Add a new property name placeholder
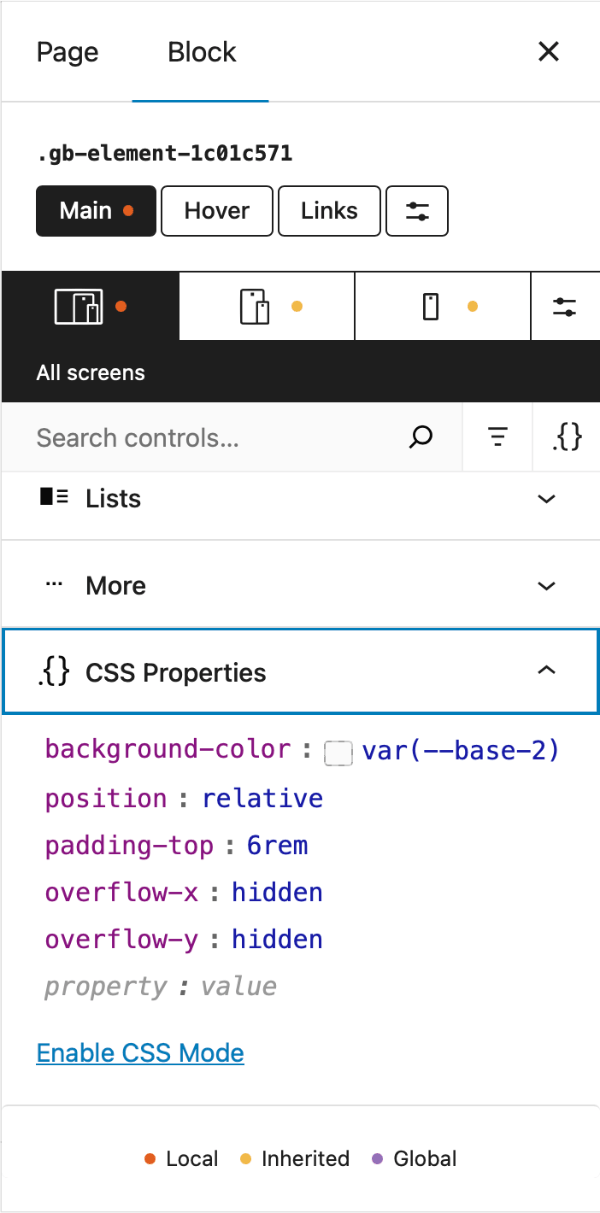 coord(106,987)
